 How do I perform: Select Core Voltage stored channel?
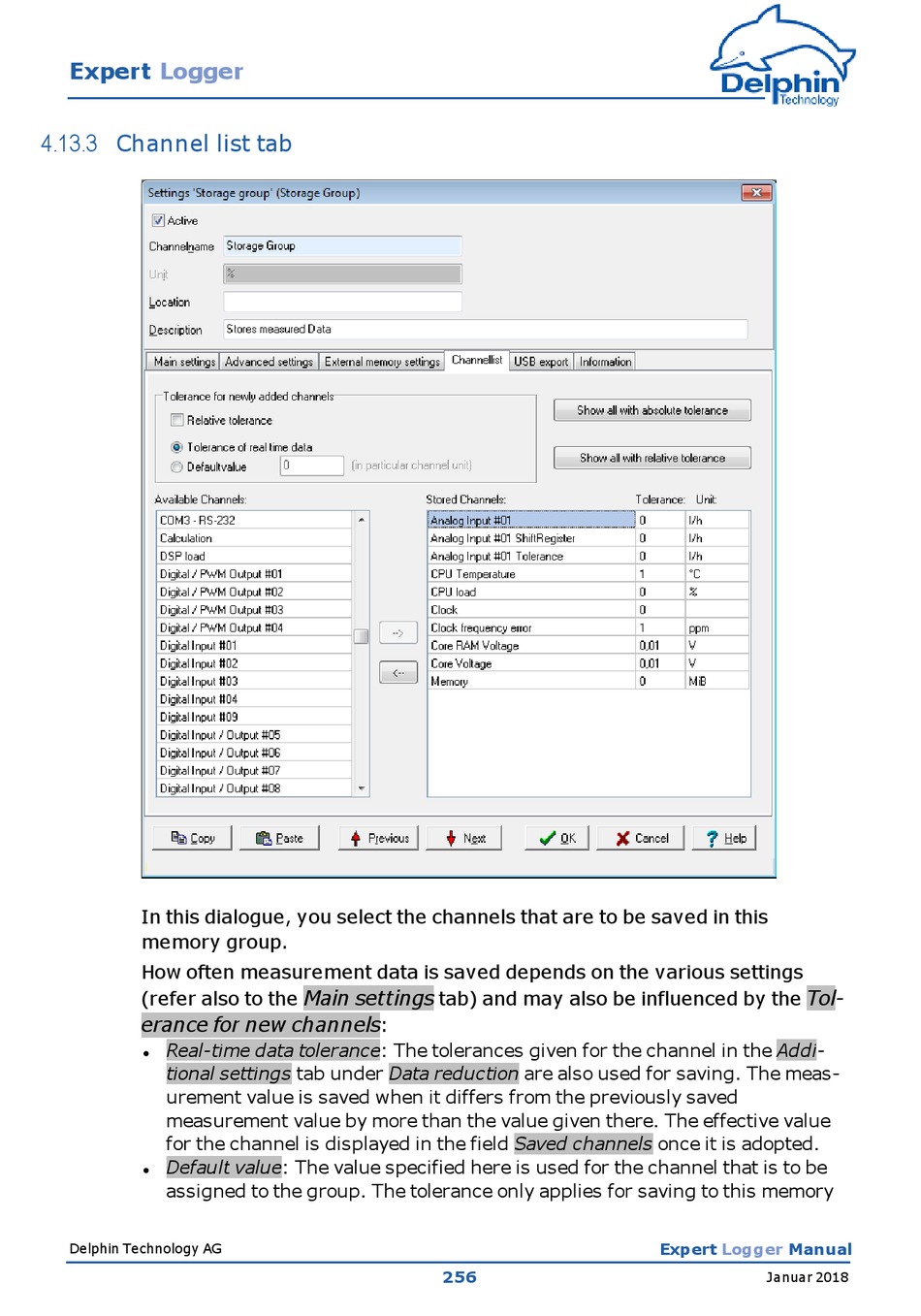click(x=531, y=663)
